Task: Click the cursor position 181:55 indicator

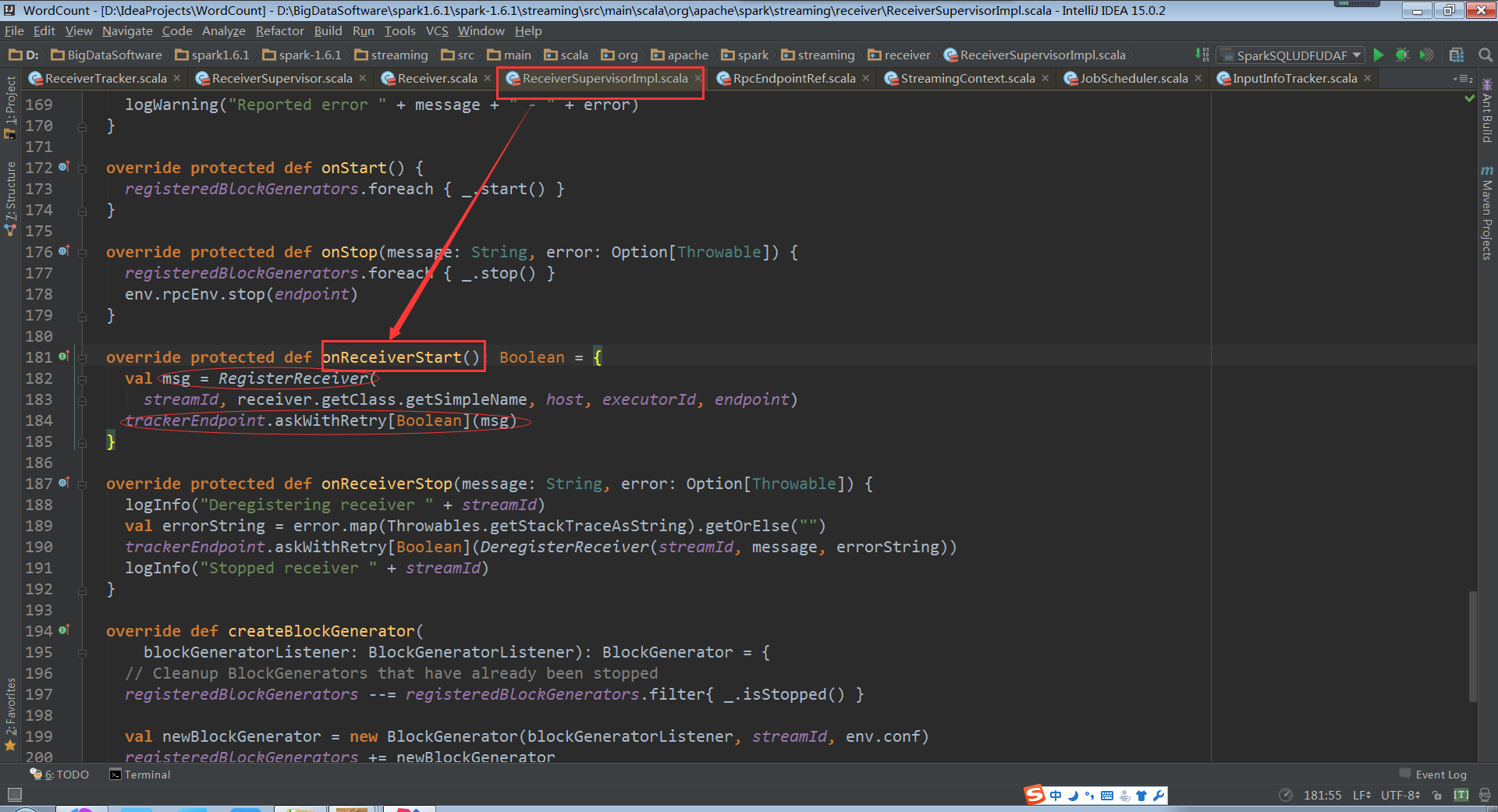Action: [1322, 795]
